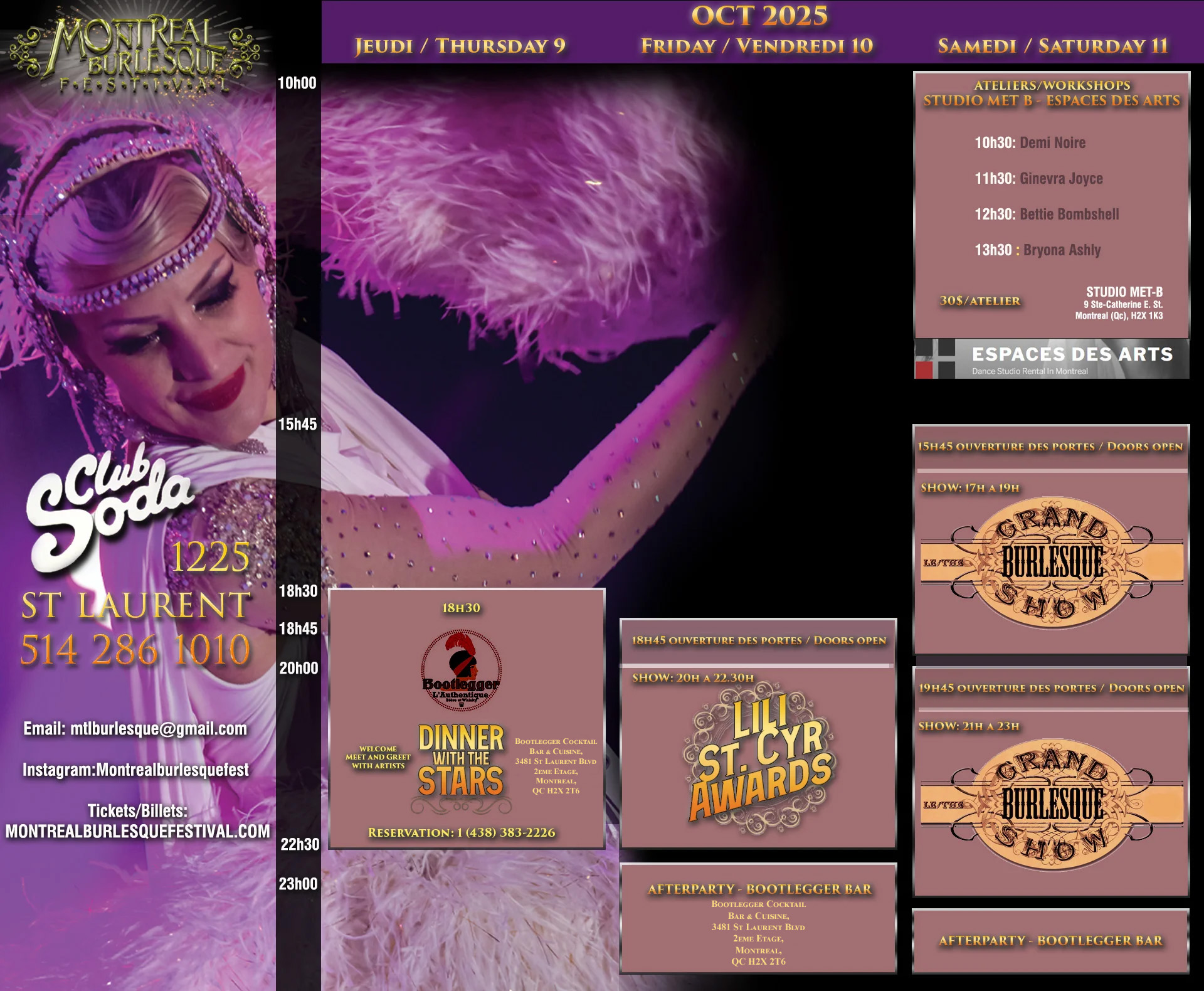Click the Bootlegger Cocktail Bar address in dinner card
The width and height of the screenshot is (1204, 991).
tap(556, 766)
